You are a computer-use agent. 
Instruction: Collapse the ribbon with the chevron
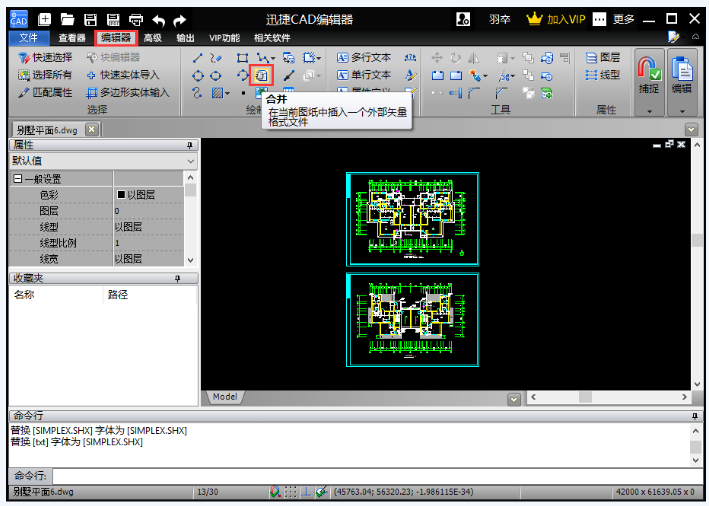point(695,37)
